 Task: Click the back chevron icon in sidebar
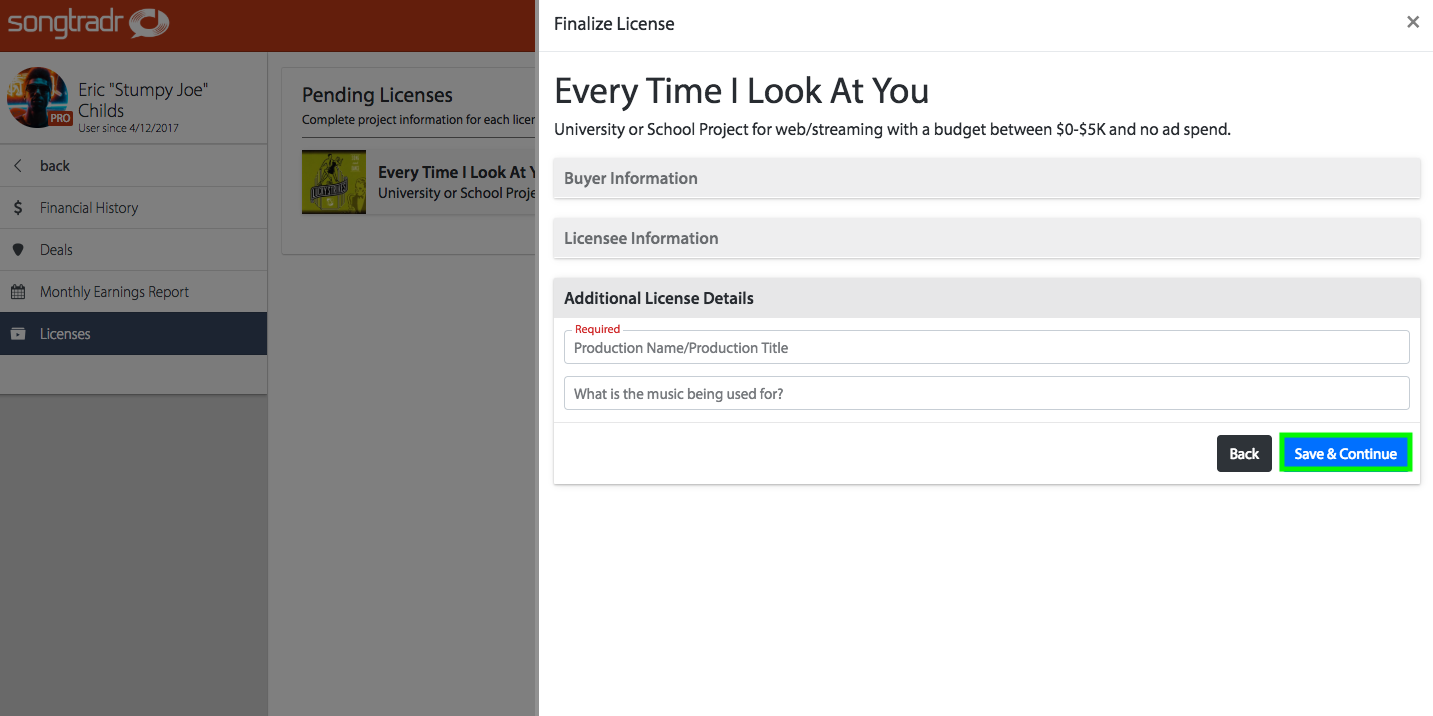(18, 166)
